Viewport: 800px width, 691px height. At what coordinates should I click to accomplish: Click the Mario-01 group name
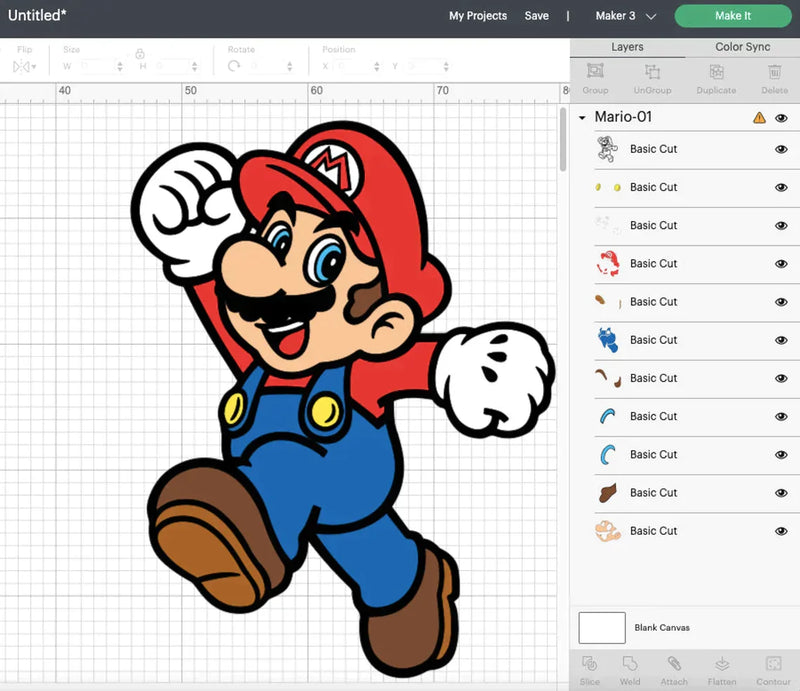[x=623, y=117]
